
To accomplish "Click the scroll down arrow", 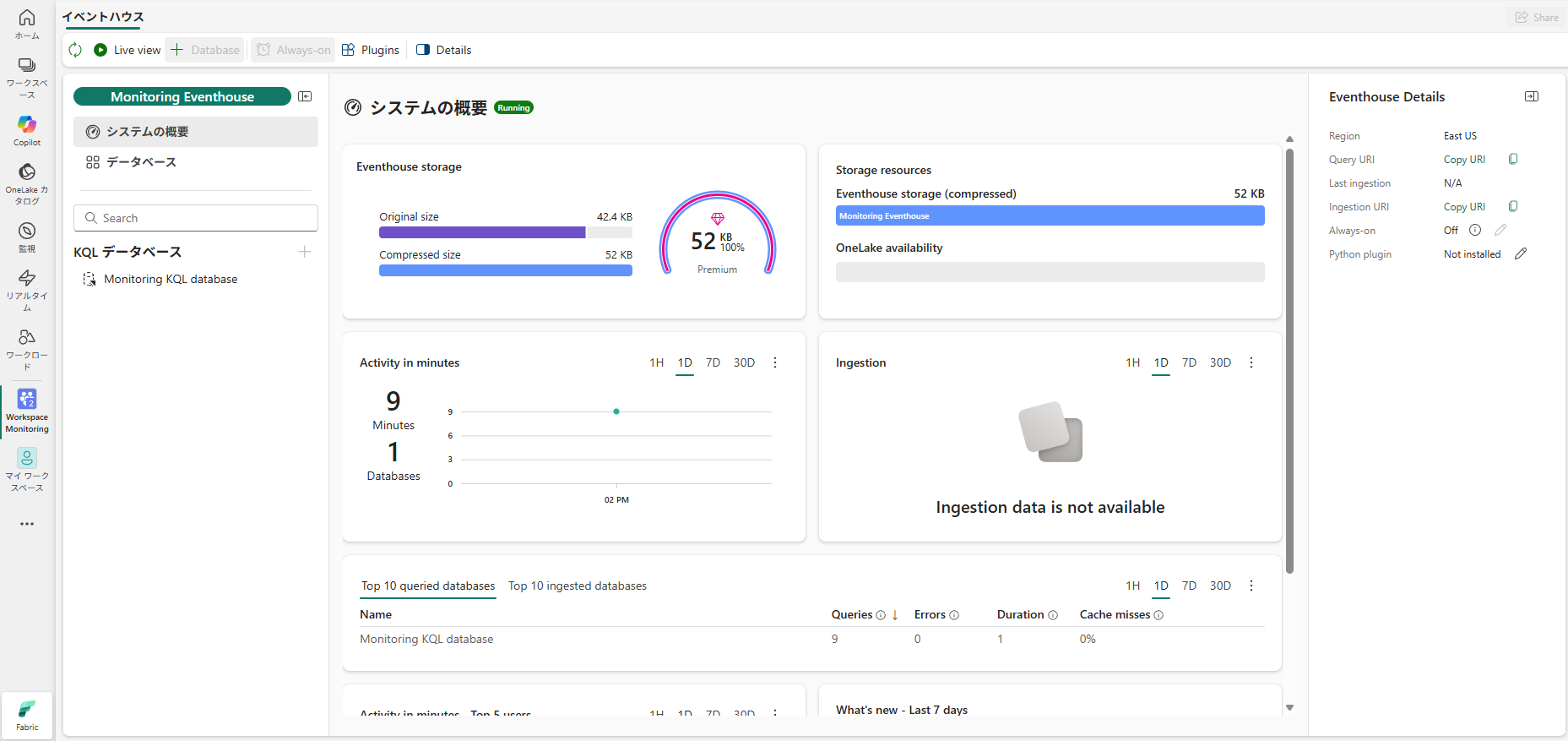I will 1289,708.
